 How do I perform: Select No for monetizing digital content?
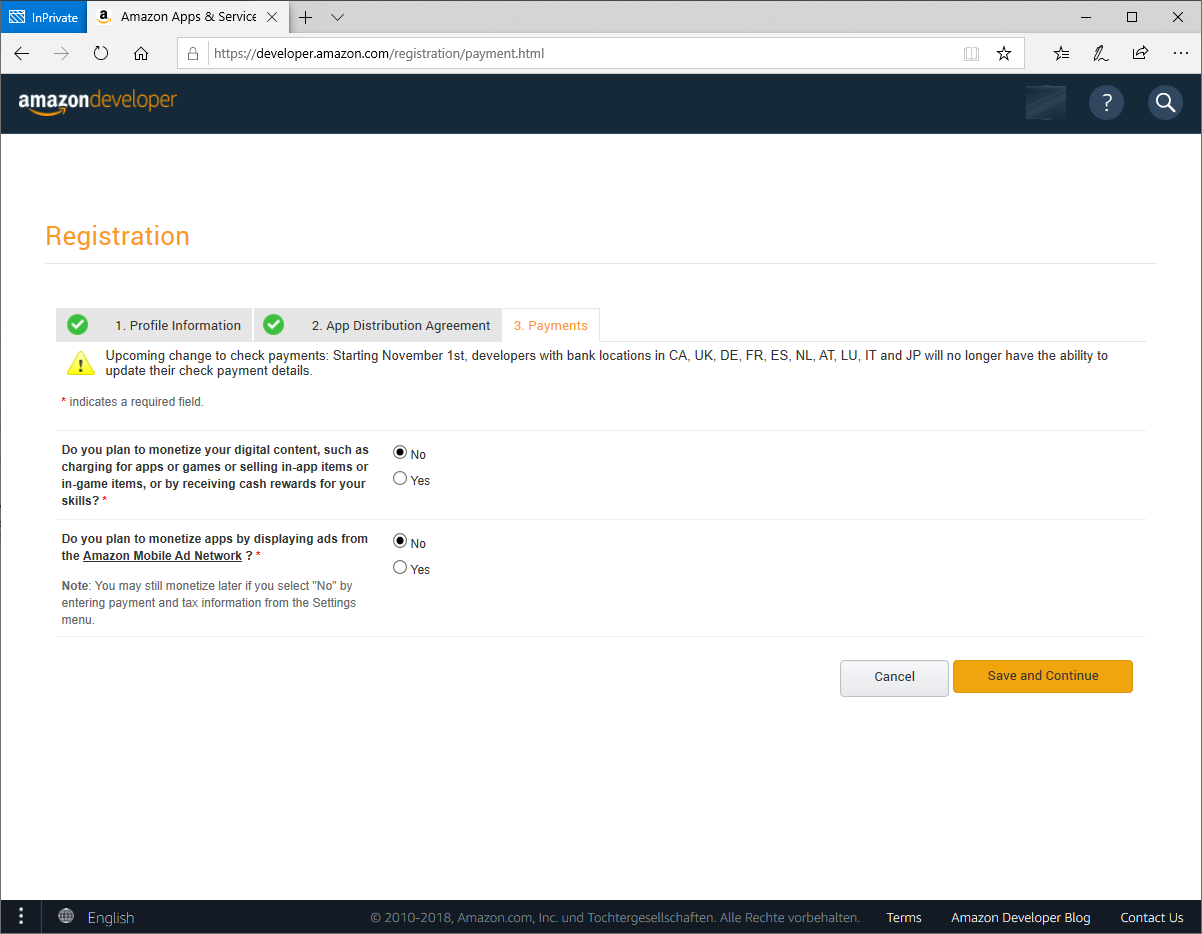click(400, 453)
